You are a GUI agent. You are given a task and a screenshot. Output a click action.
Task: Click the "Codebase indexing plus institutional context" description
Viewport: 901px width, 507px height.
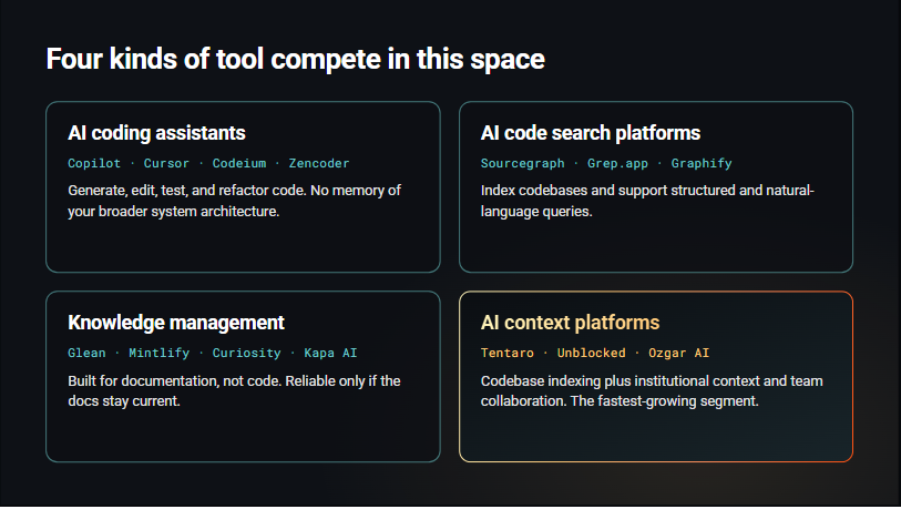click(x=652, y=391)
